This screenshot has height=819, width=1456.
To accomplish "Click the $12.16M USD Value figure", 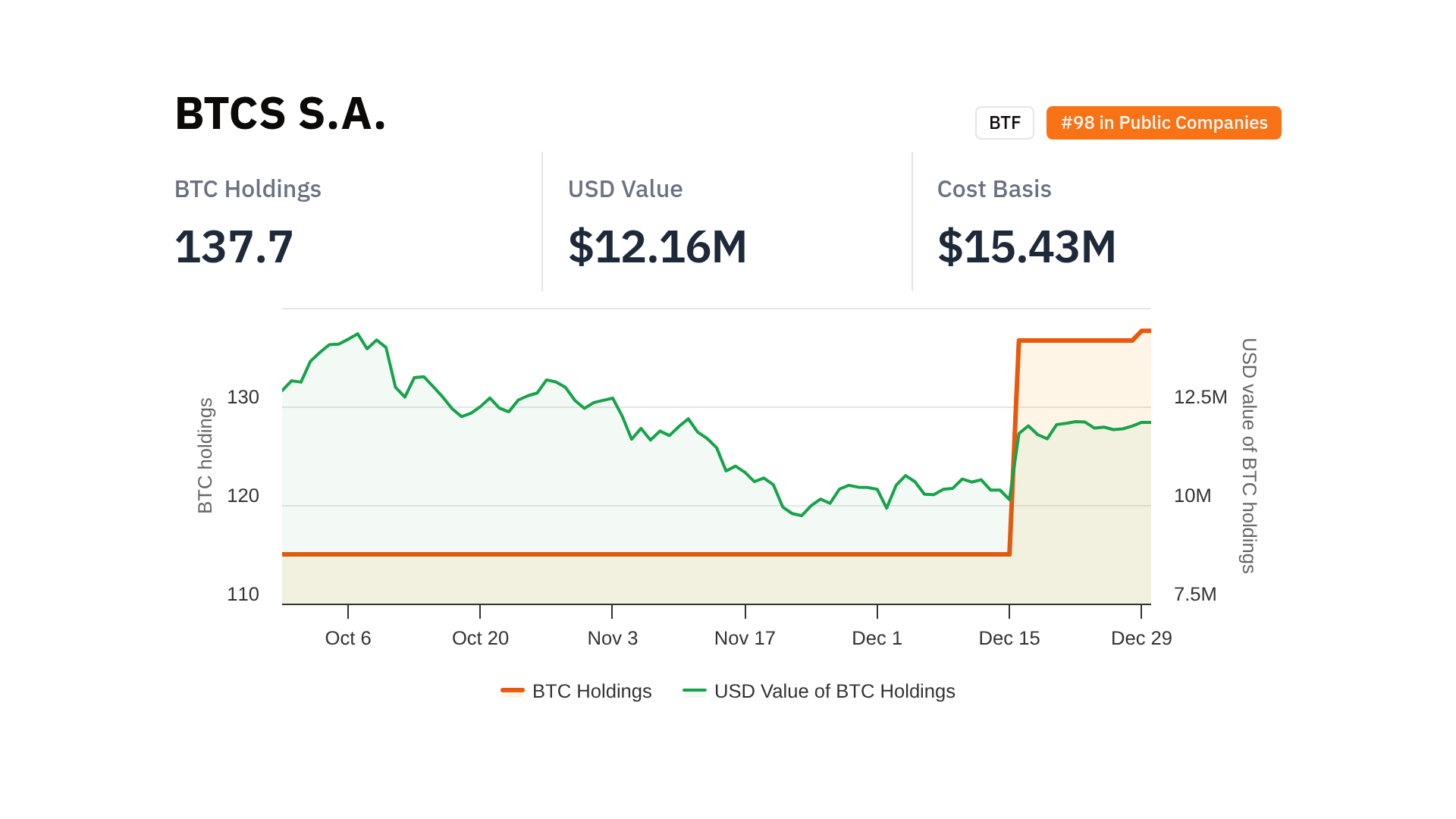I will pos(657,246).
